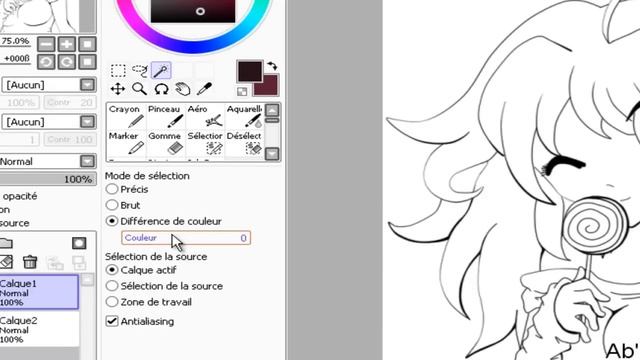Viewport: 640px width, 360px height.
Task: Reset rotation with square button beside rotate
Action: pyautogui.click(x=87, y=62)
